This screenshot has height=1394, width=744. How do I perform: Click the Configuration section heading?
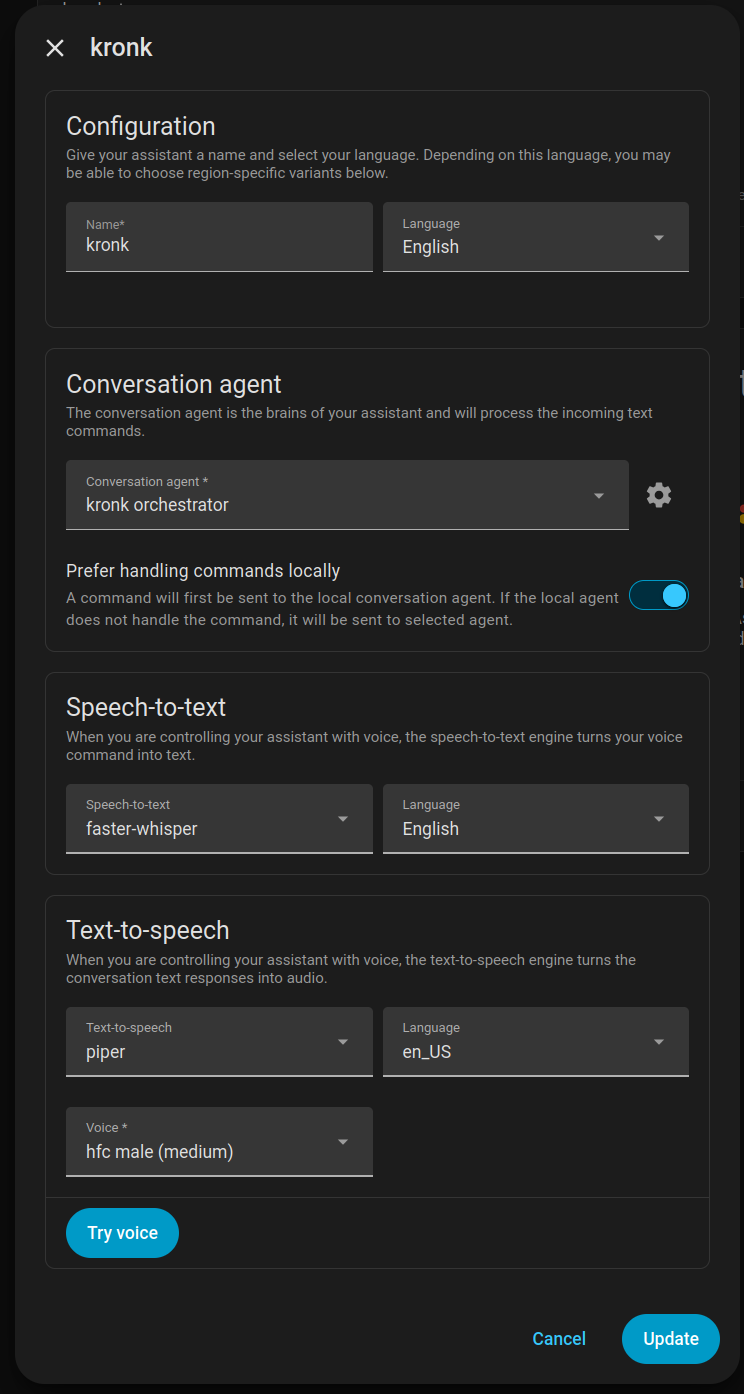(141, 126)
